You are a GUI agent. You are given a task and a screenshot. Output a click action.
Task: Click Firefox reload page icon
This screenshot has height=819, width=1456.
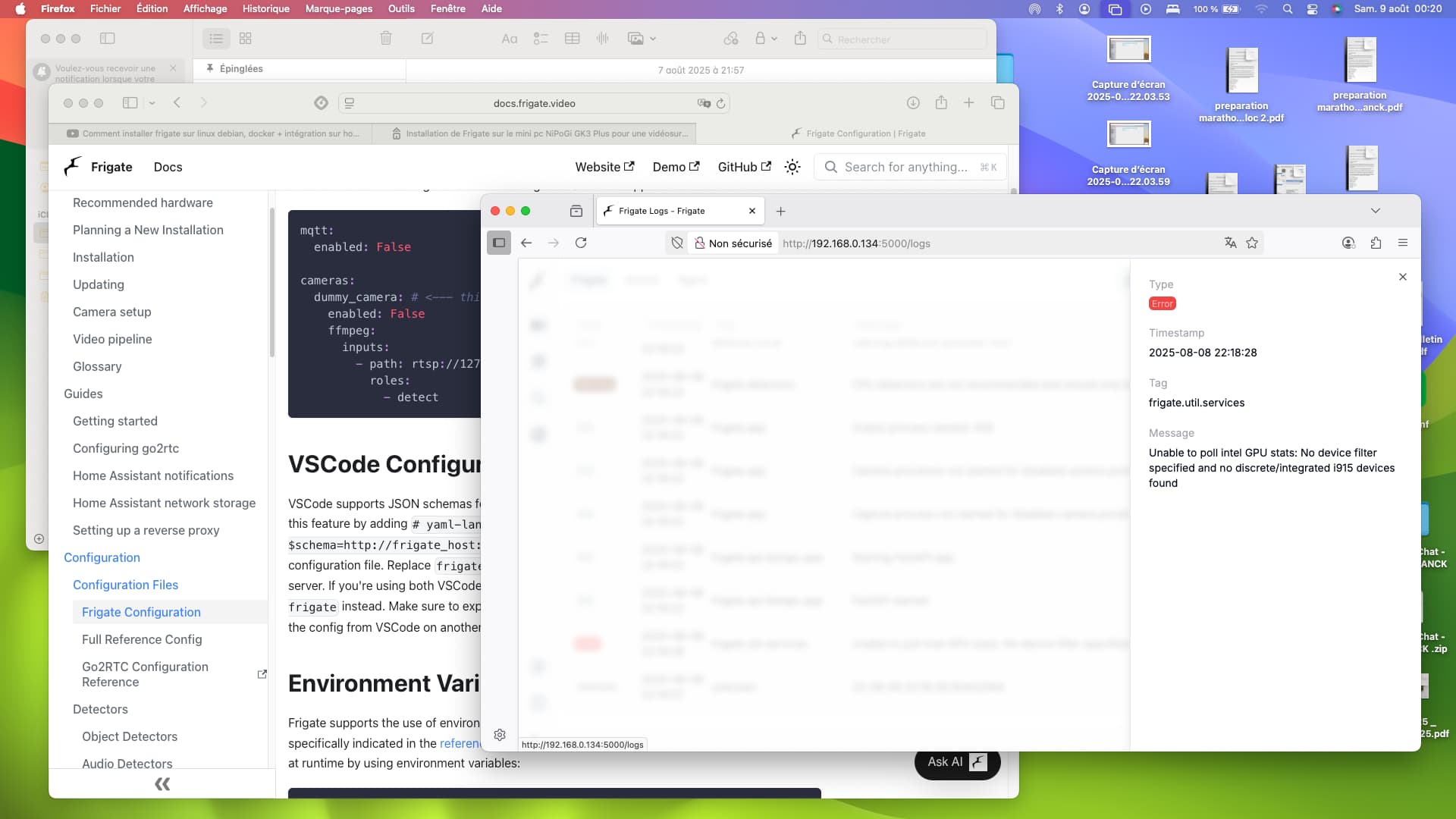(x=581, y=243)
